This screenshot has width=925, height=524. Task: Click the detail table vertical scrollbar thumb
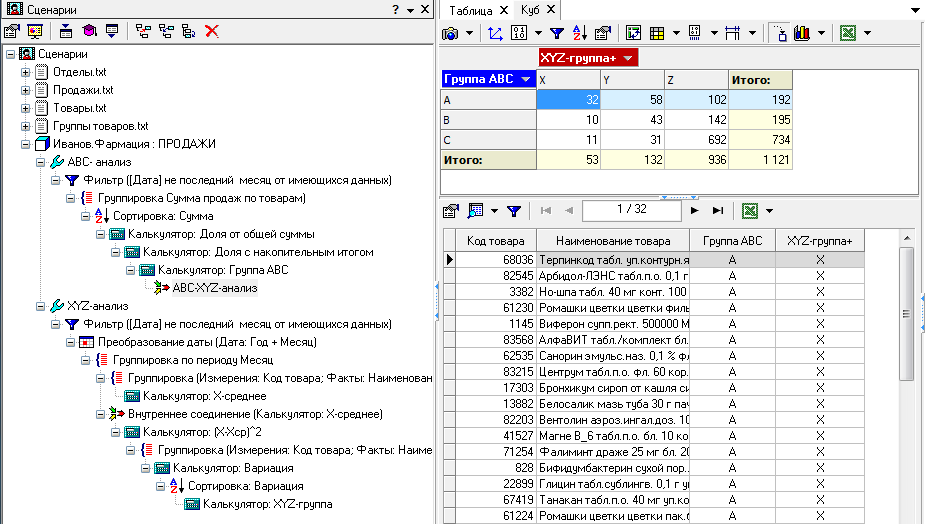906,315
